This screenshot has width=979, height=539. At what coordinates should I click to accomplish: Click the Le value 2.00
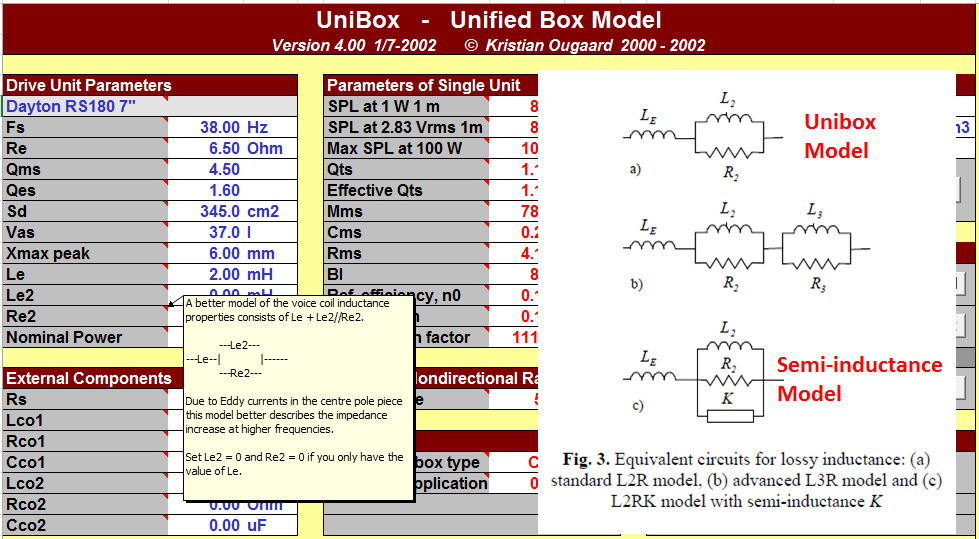[x=225, y=274]
